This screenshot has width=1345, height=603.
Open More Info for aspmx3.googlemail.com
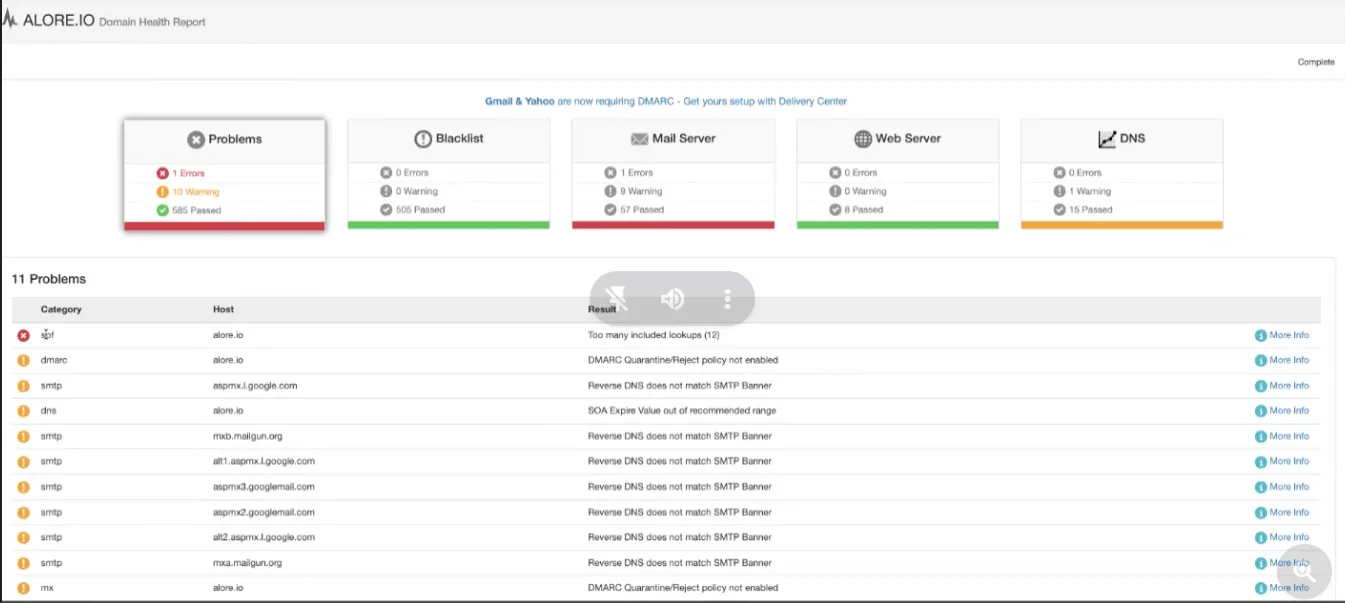point(1282,487)
